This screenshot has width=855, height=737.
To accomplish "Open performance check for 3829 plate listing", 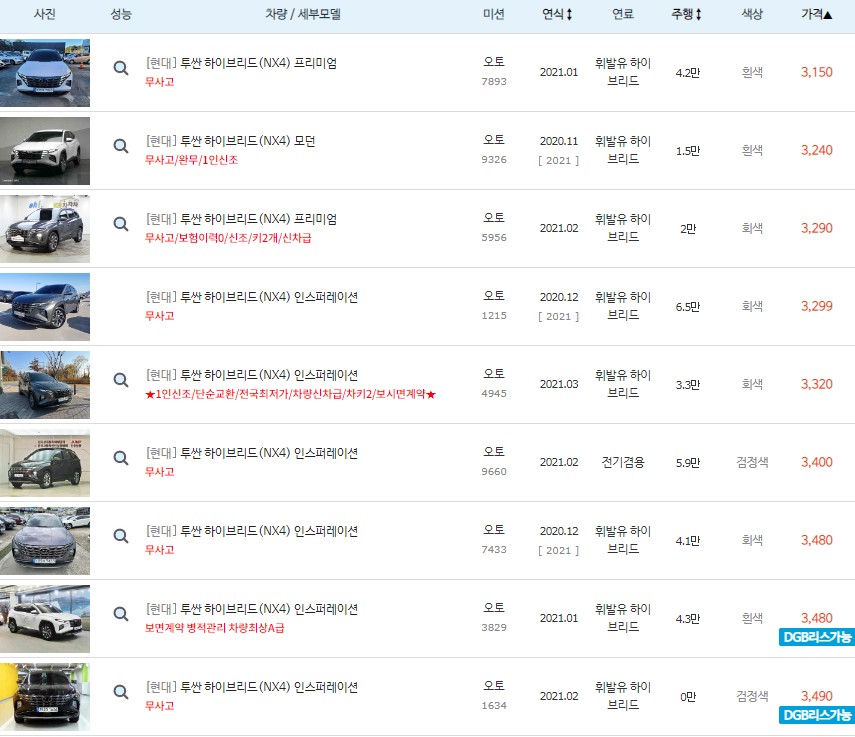I will point(121,614).
